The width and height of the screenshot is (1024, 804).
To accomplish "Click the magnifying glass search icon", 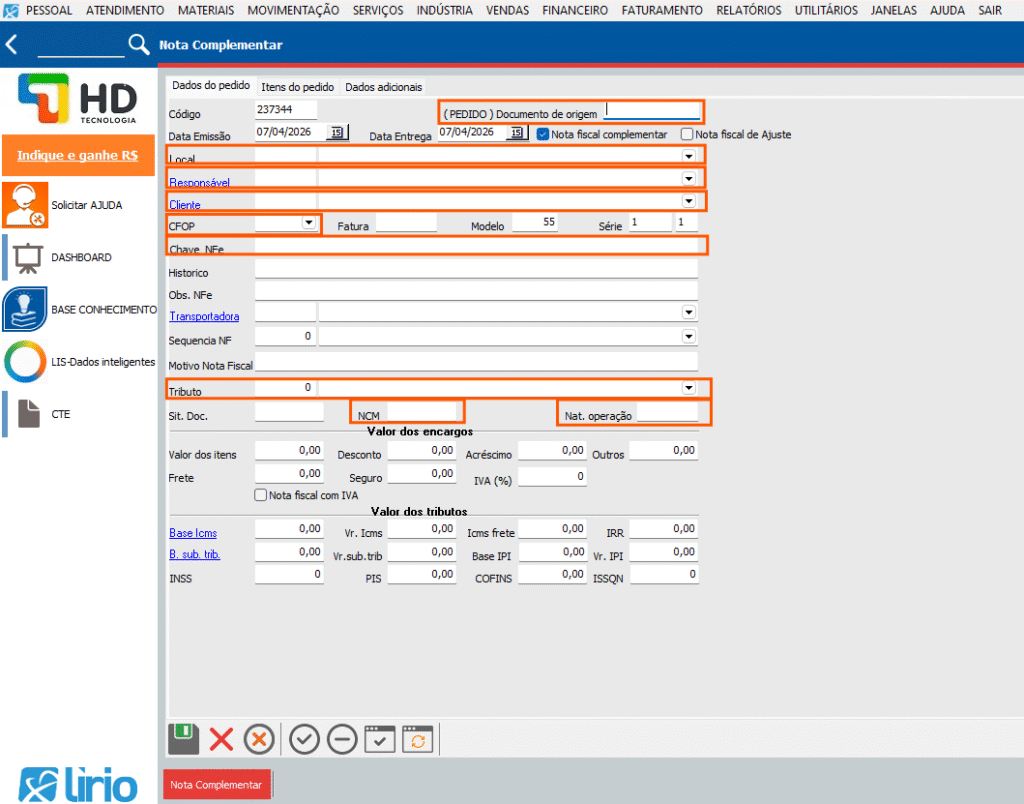I will pyautogui.click(x=138, y=45).
